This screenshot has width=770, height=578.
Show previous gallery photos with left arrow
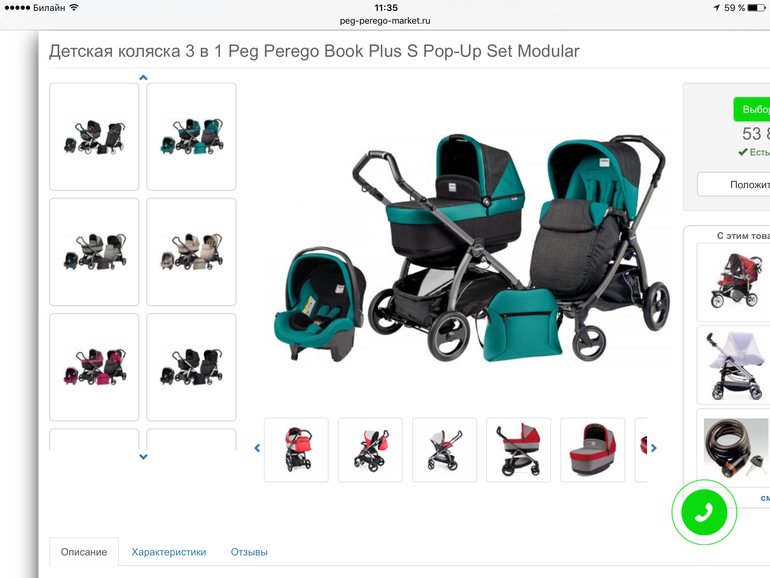click(257, 448)
